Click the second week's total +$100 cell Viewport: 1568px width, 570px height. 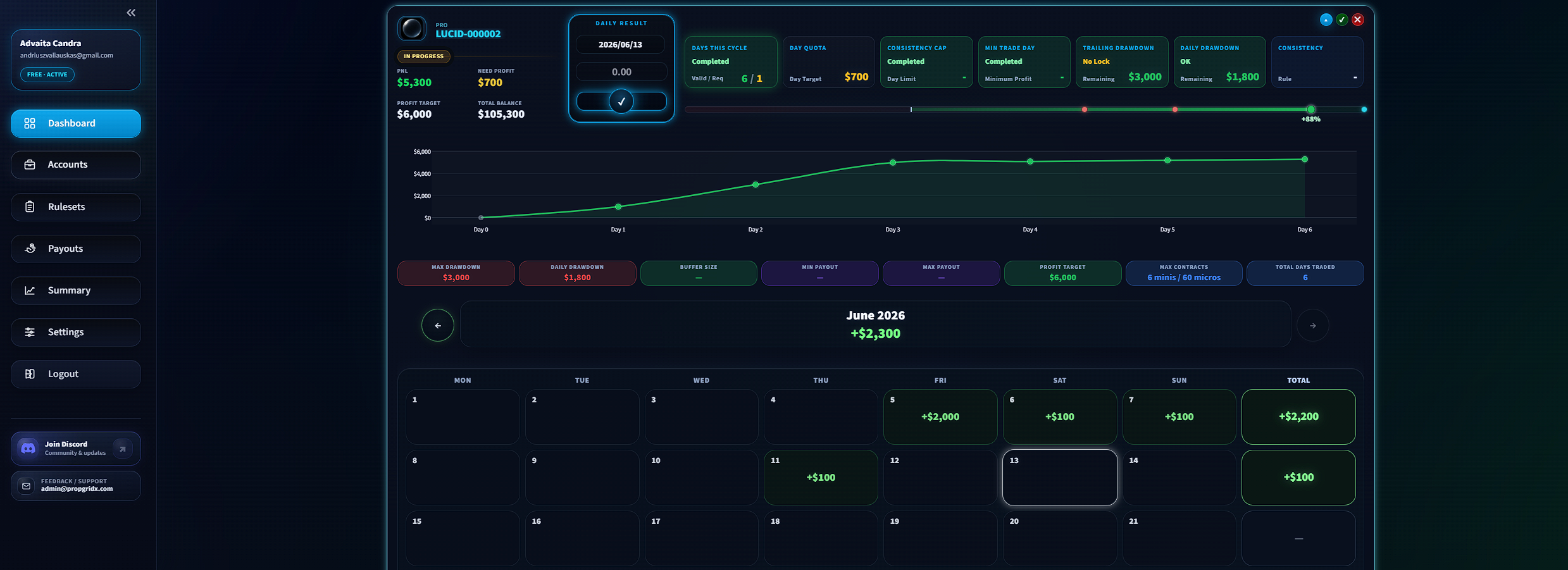(x=1298, y=477)
